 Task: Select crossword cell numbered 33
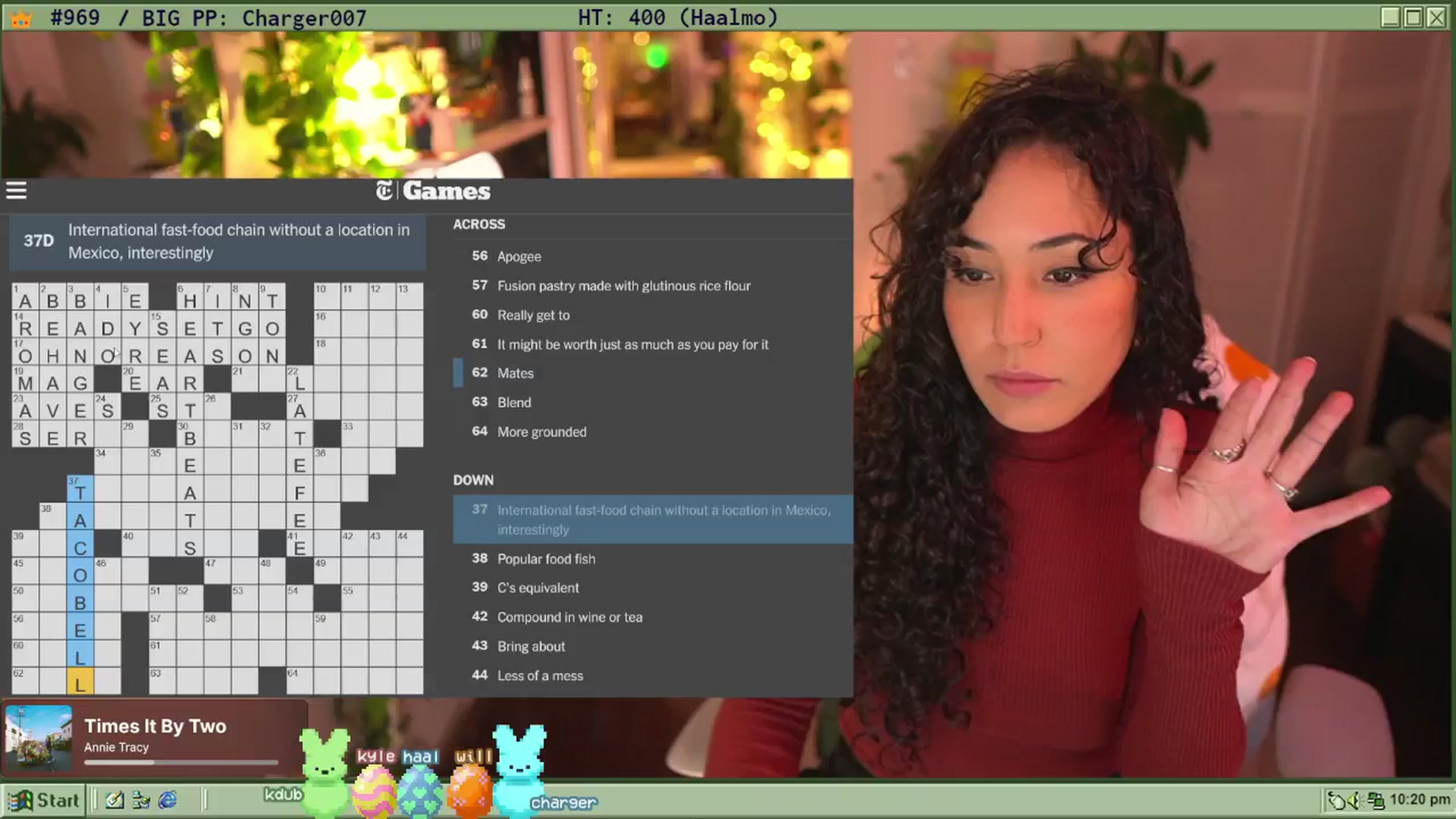click(x=354, y=434)
